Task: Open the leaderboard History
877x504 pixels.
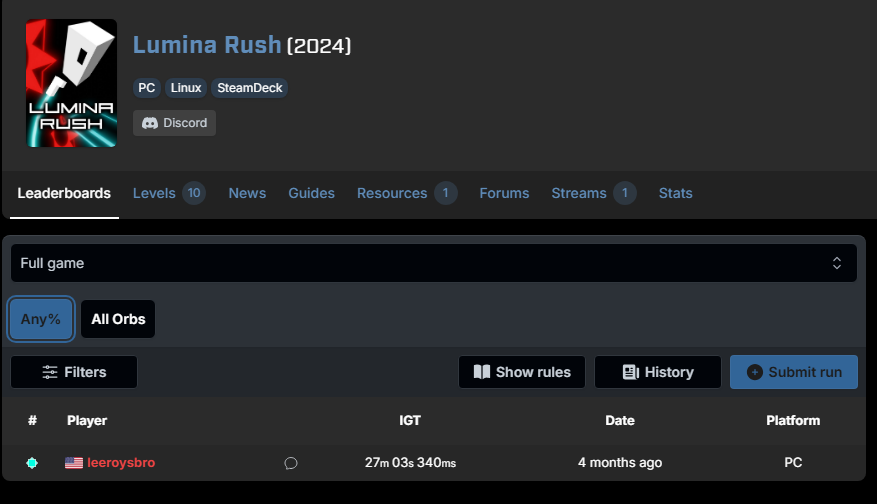Action: pos(658,372)
